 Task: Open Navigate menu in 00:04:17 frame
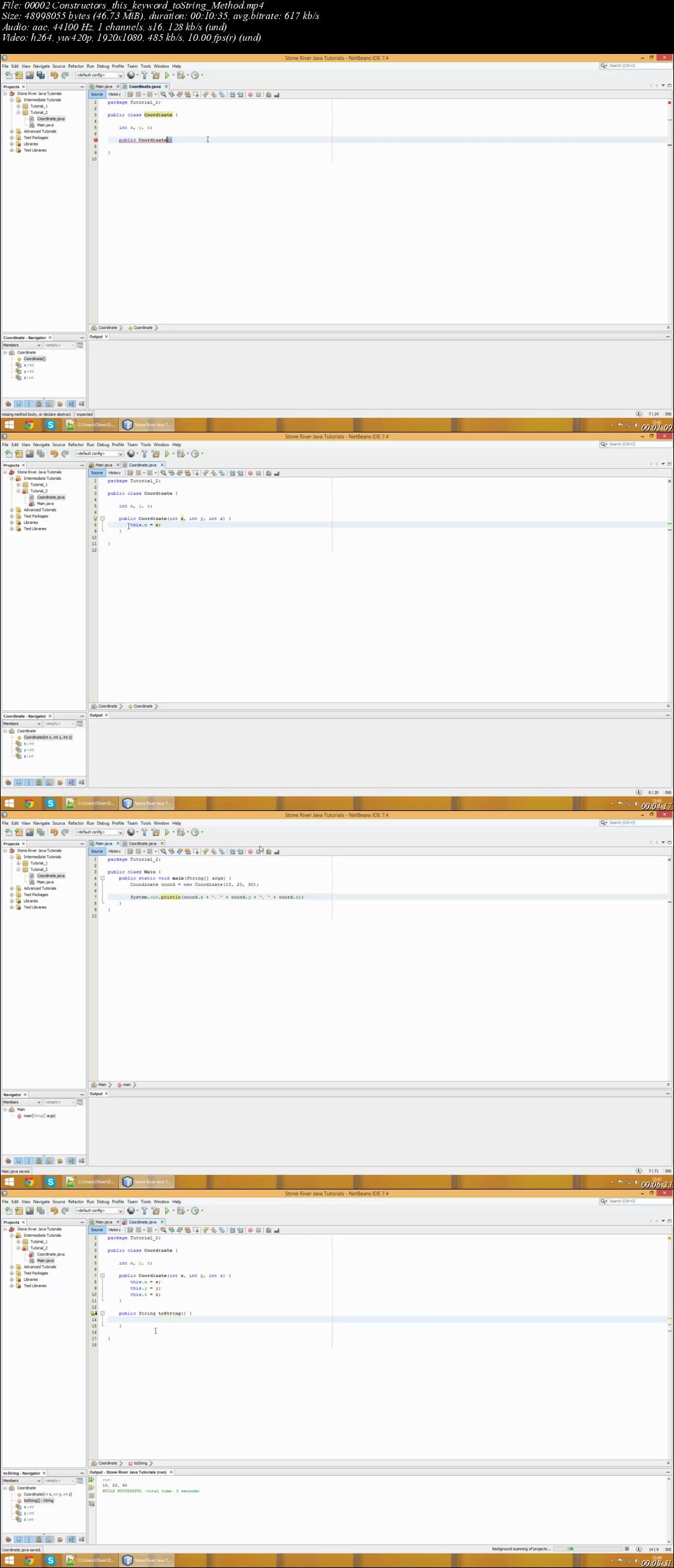(x=41, y=445)
